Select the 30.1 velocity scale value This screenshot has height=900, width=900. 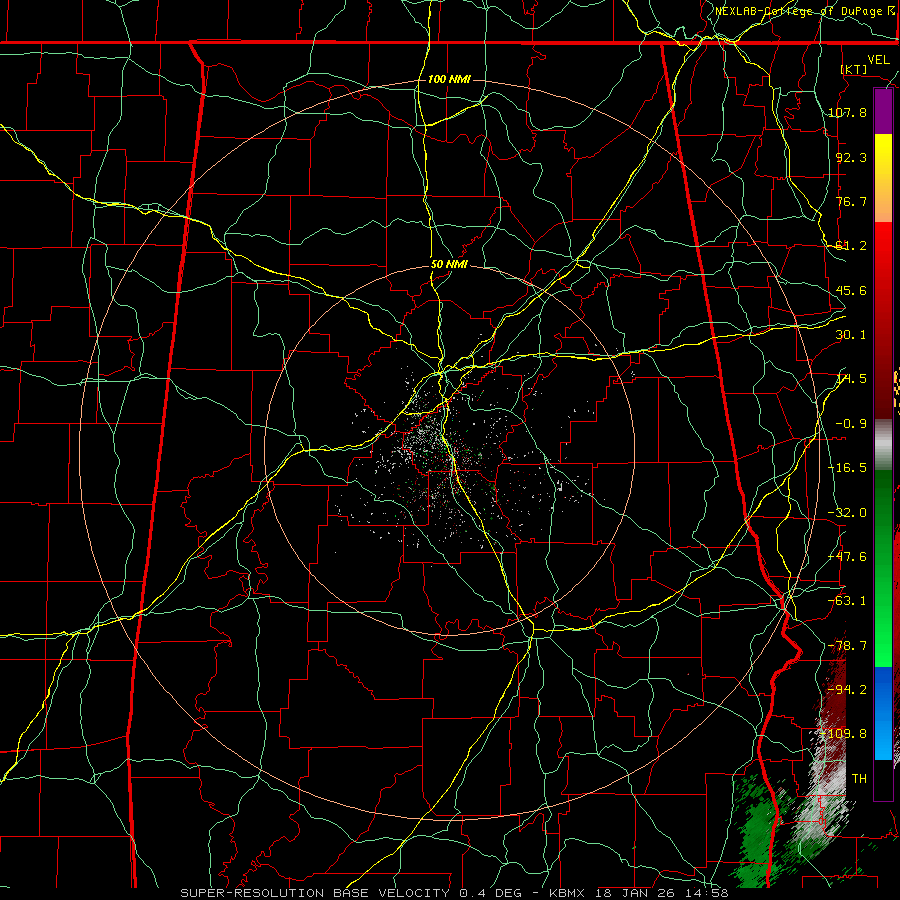coord(851,335)
